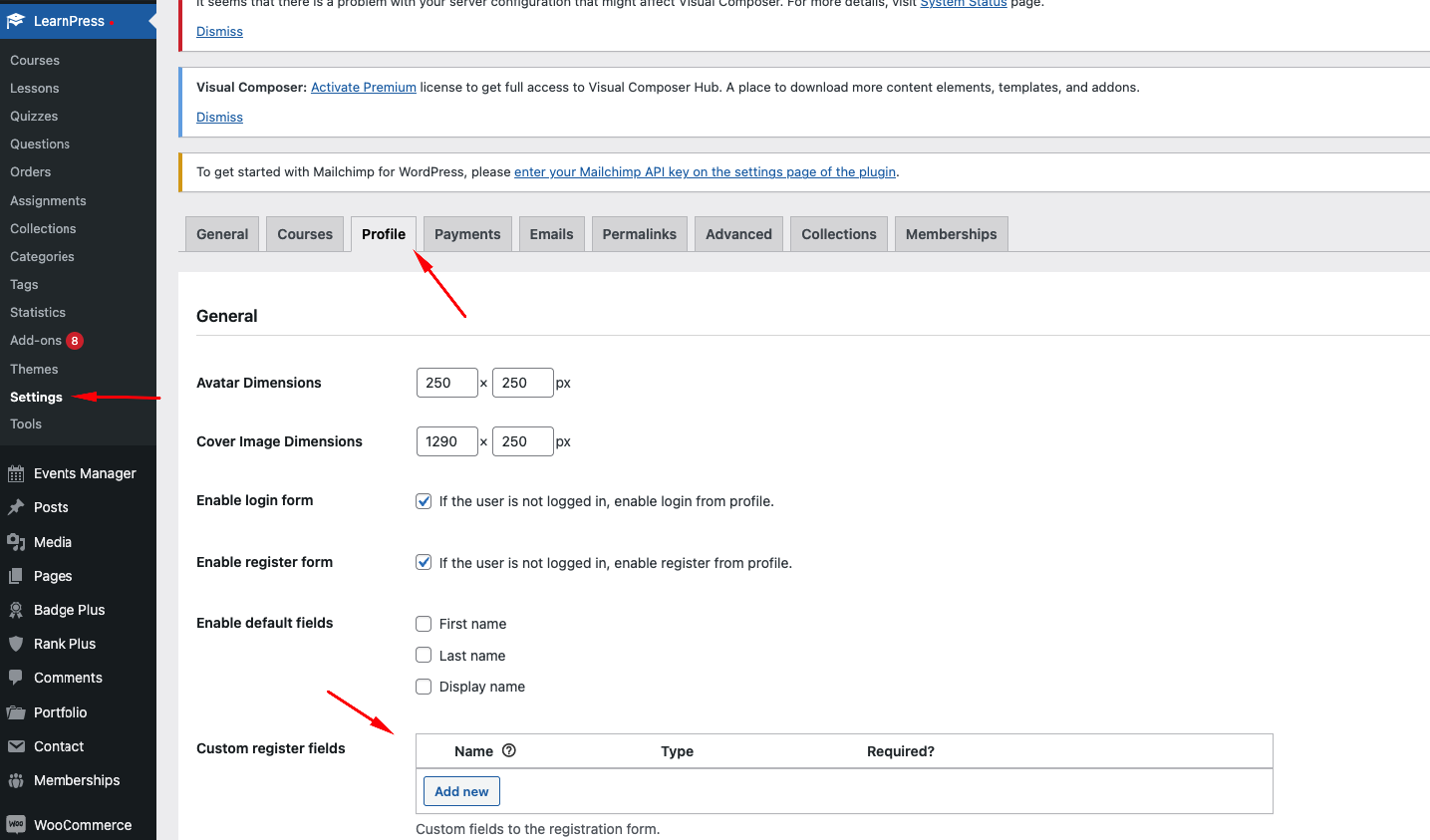Click the Rank Plus shield icon
Screen dimensions: 1430x840
pyautogui.click(x=16, y=644)
